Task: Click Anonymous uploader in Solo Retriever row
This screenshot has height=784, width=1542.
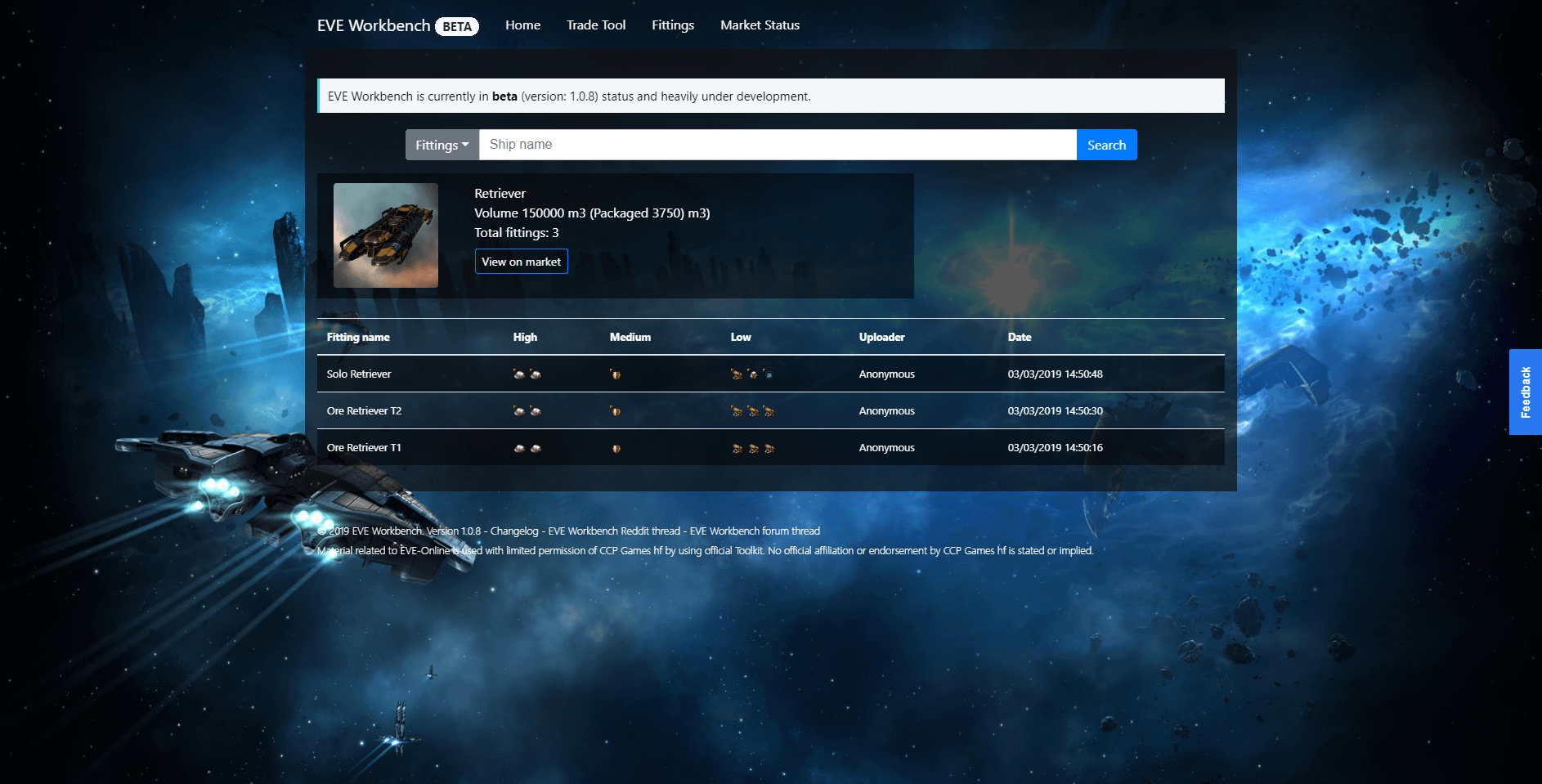Action: pos(886,374)
